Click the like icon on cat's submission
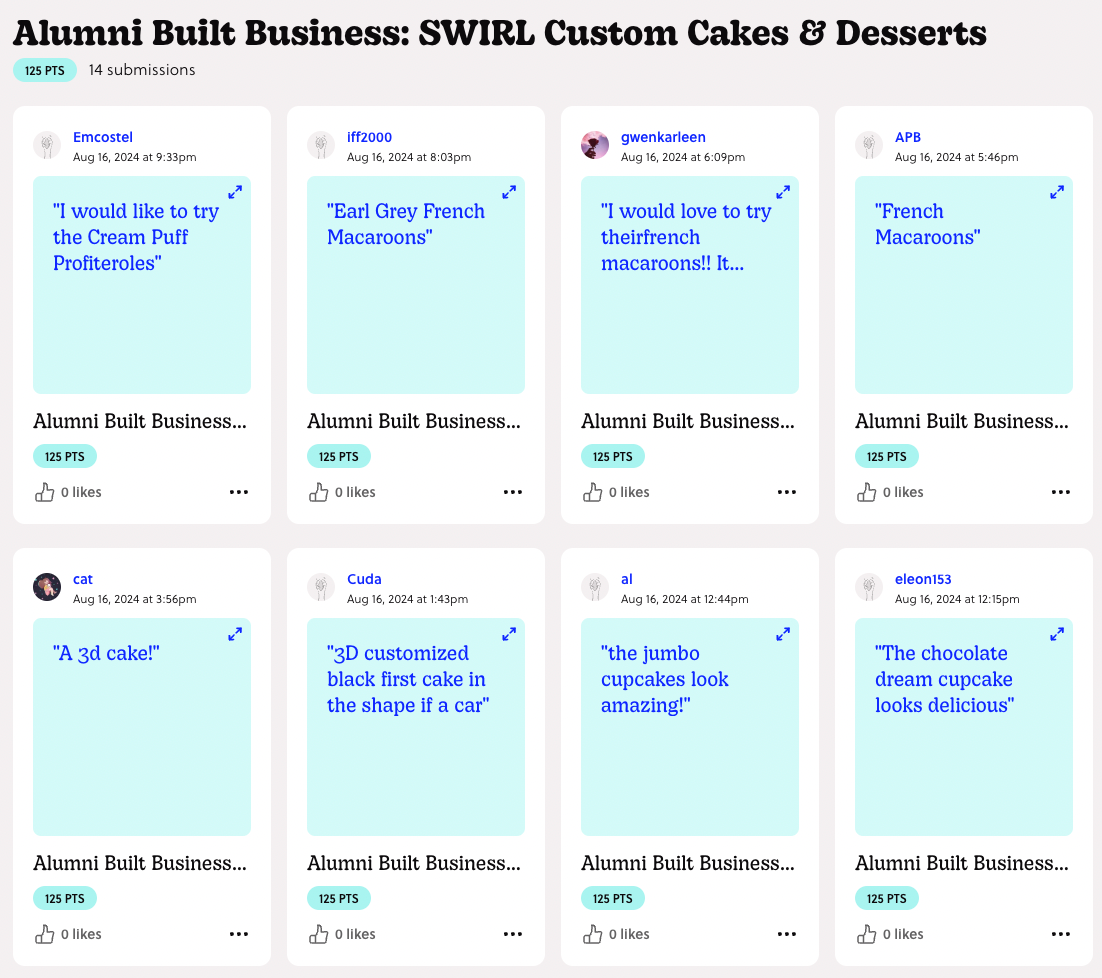This screenshot has height=978, width=1102. tap(45, 933)
